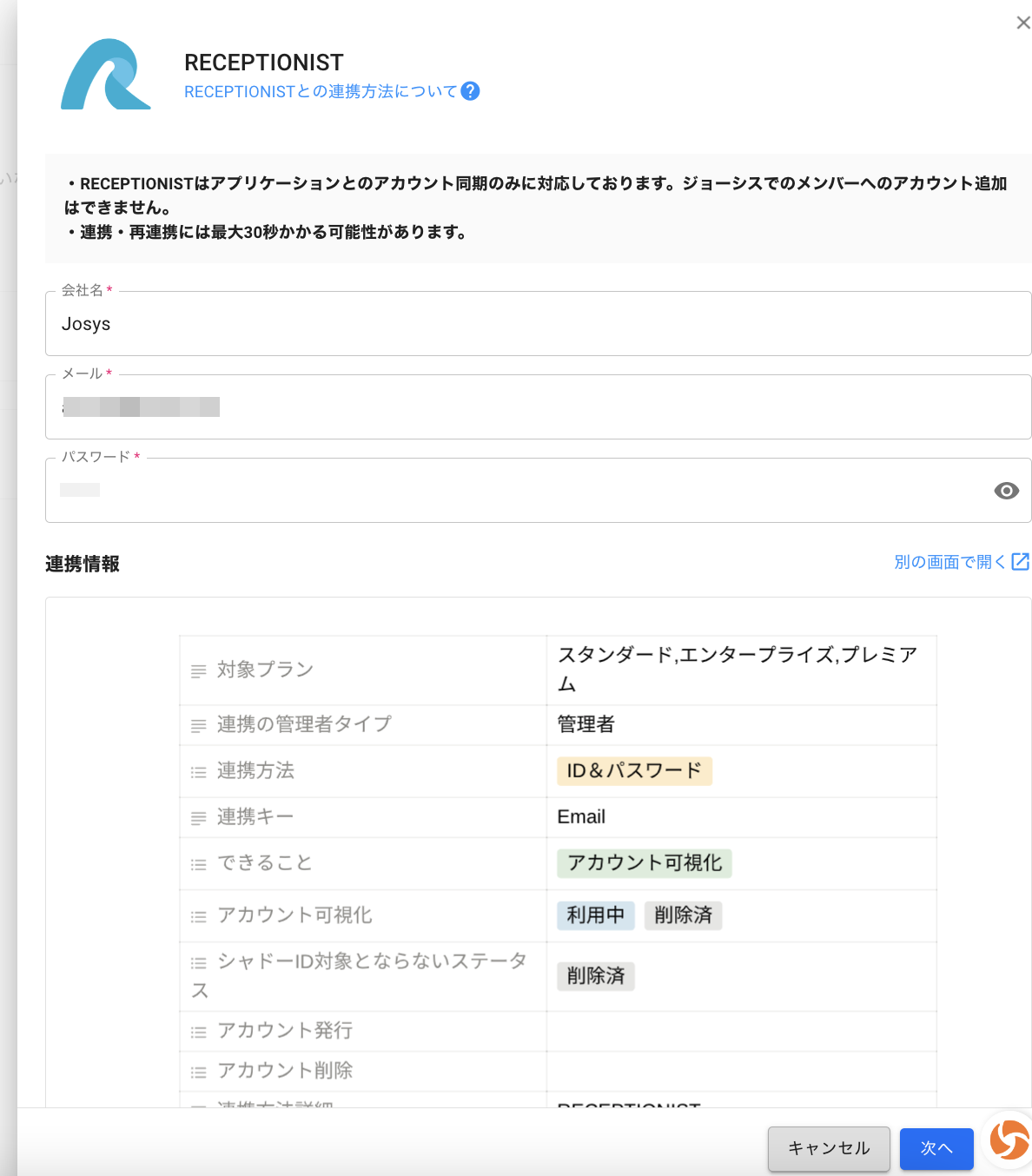This screenshot has height=1176, width=1032.
Task: Focus the 会社名 input field
Action: pyautogui.click(x=537, y=324)
